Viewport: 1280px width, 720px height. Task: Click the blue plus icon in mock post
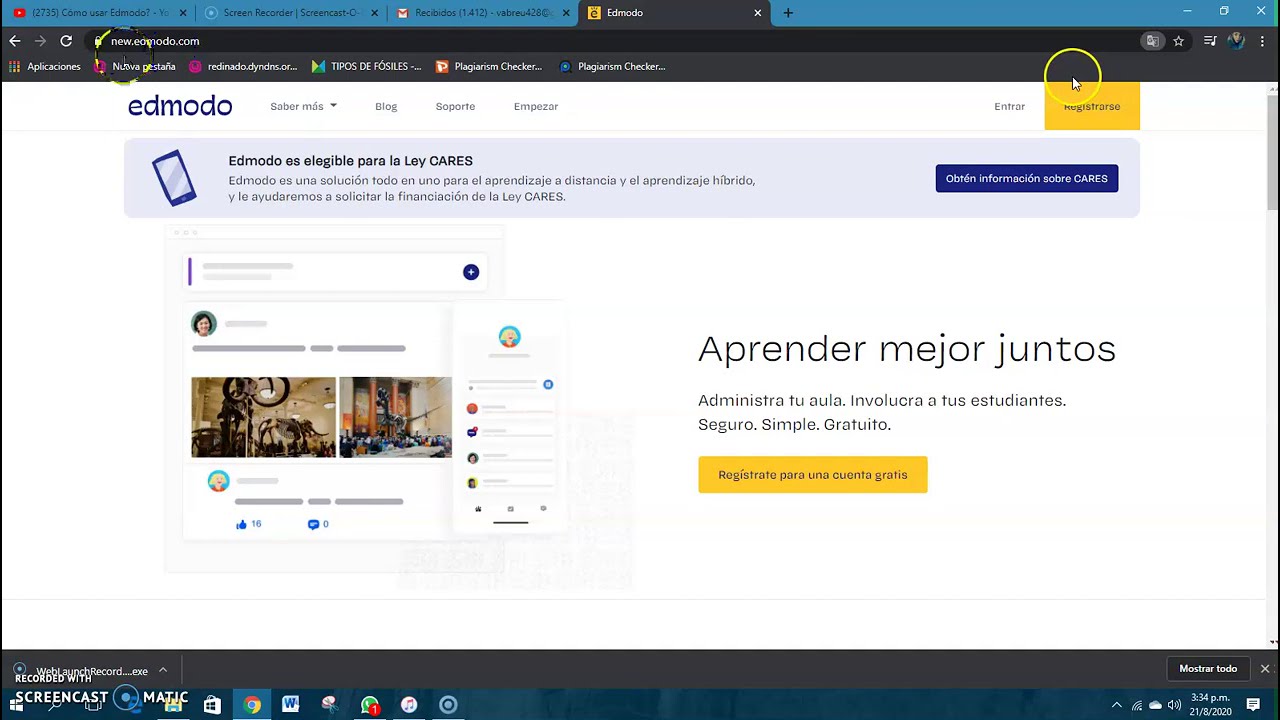coord(471,272)
